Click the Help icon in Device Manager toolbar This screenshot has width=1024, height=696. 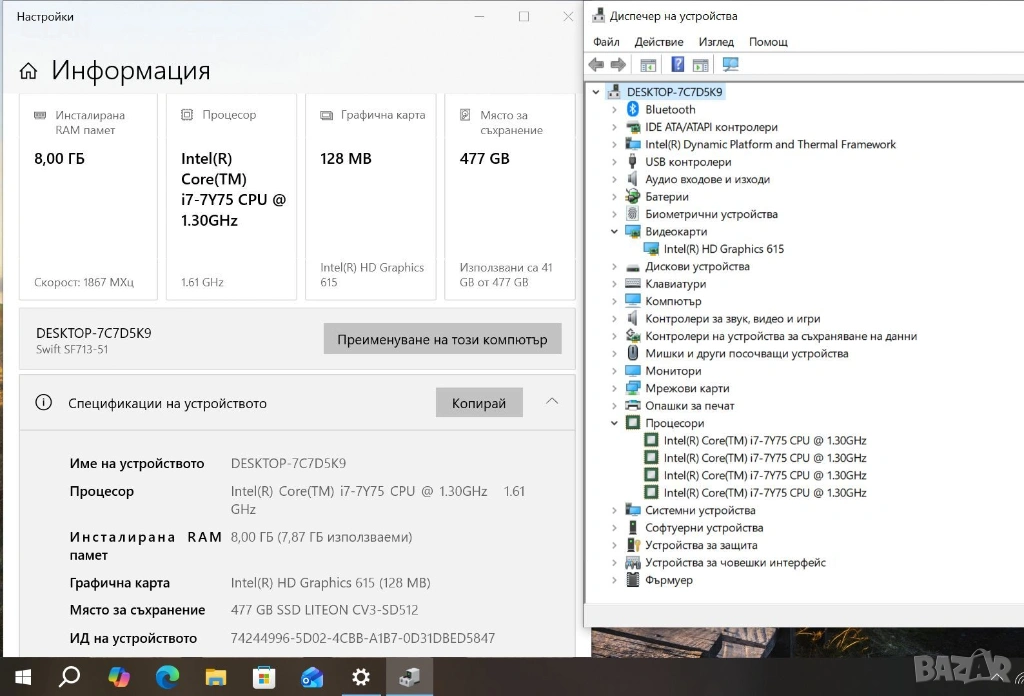(678, 65)
